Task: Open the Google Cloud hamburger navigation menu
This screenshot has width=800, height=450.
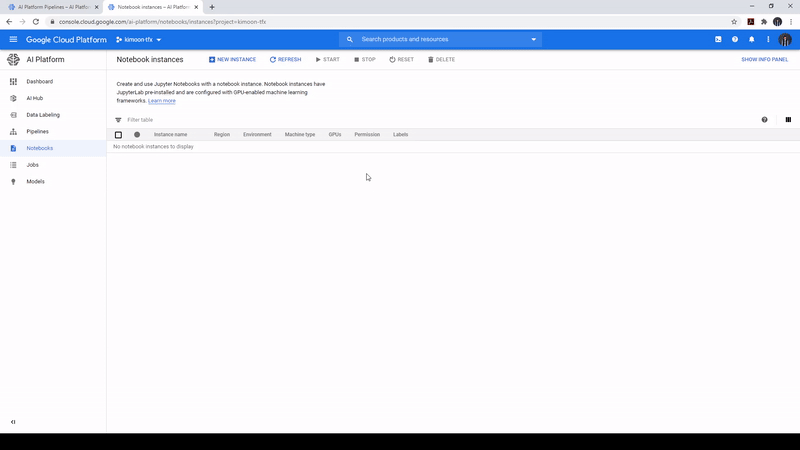Action: 13,39
